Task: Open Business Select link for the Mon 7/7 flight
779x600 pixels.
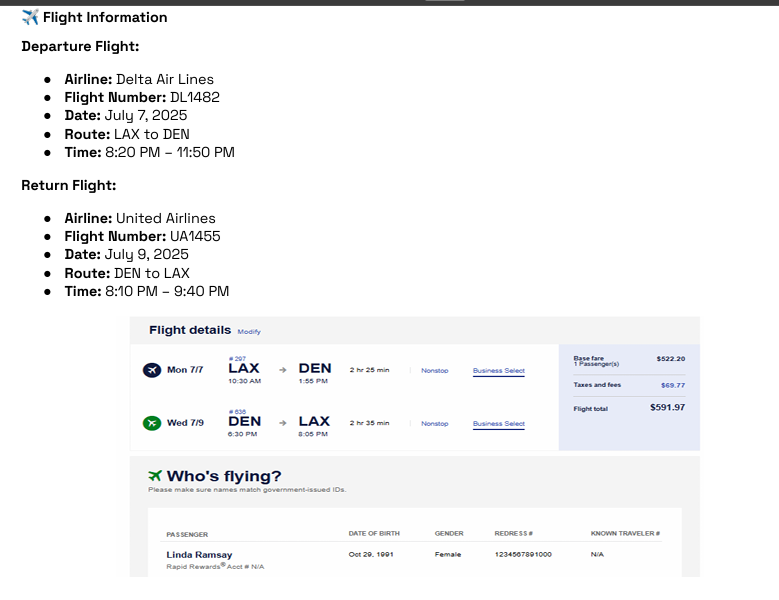Action: (x=498, y=371)
